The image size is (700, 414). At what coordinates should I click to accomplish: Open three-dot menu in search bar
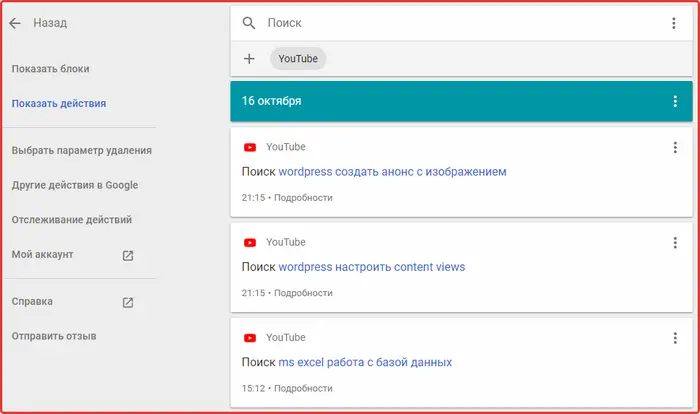point(674,23)
